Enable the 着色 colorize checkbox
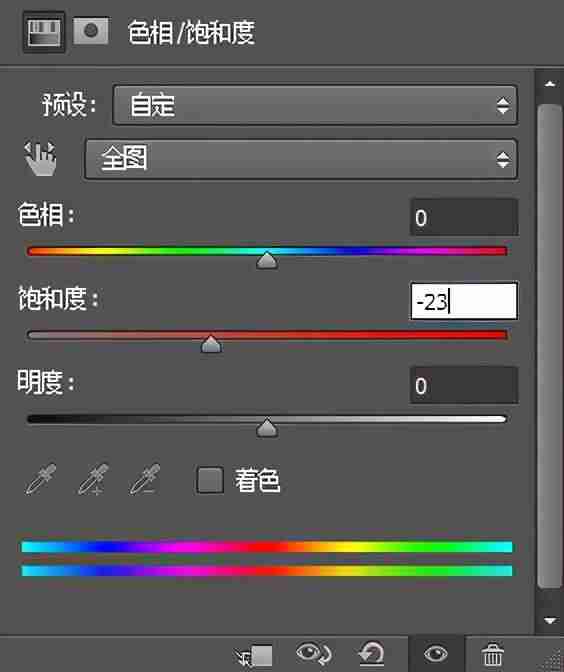The image size is (564, 672). tap(210, 480)
